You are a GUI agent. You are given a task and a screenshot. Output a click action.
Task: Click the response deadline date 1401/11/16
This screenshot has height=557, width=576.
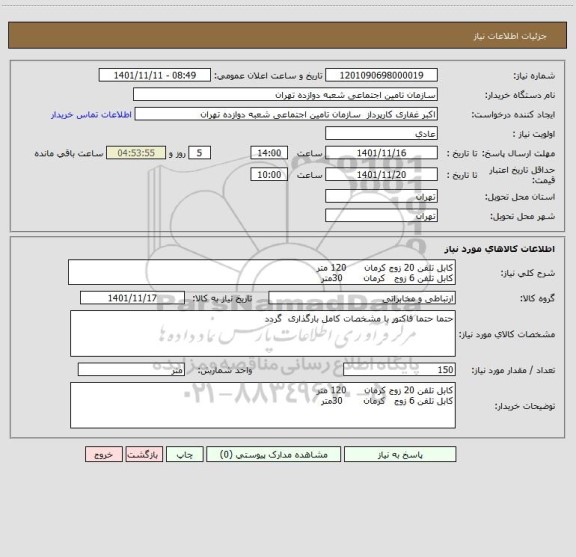(381, 153)
